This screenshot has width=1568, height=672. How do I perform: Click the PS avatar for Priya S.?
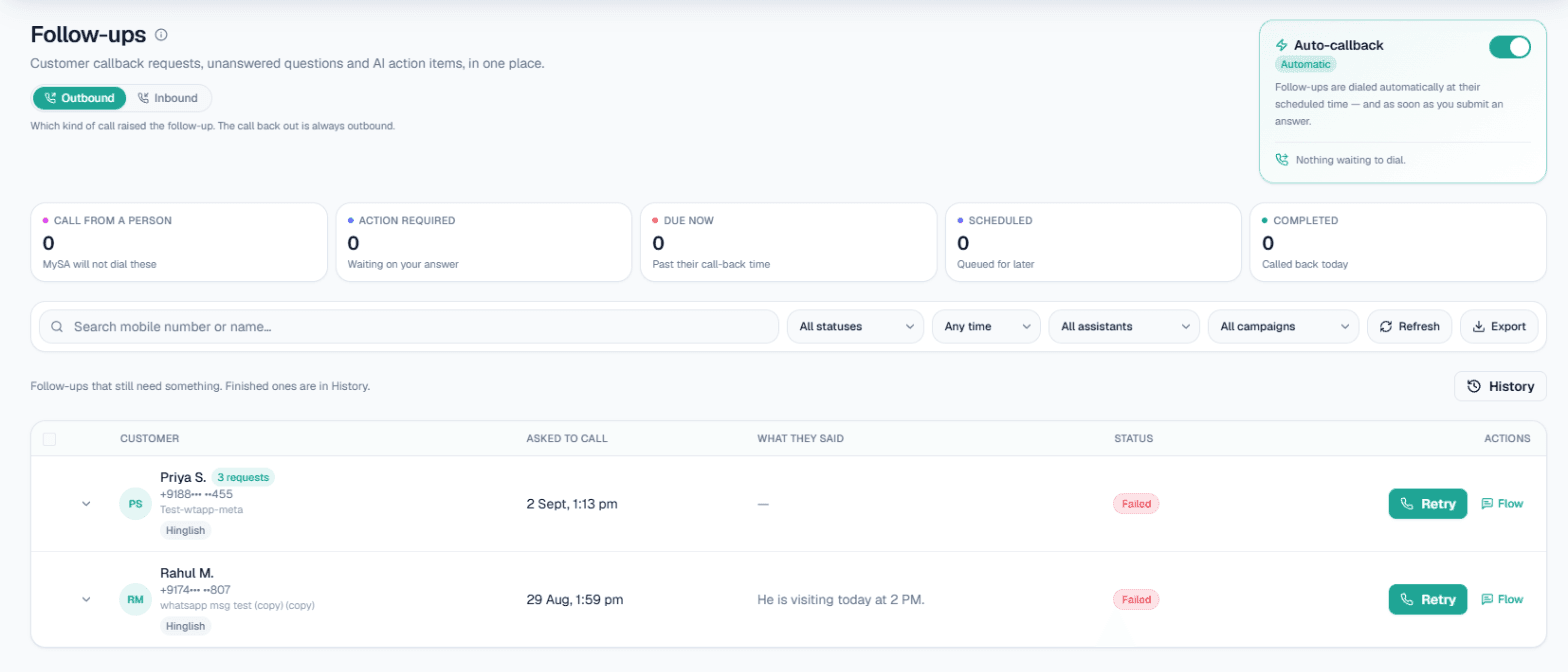pyautogui.click(x=135, y=503)
